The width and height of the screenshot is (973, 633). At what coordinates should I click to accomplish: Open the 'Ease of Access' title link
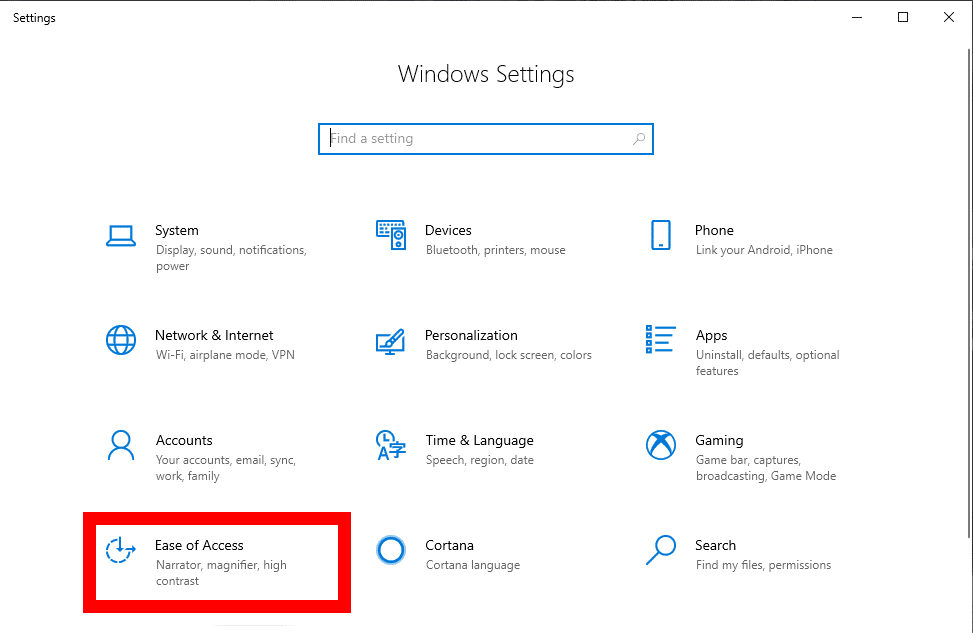199,545
